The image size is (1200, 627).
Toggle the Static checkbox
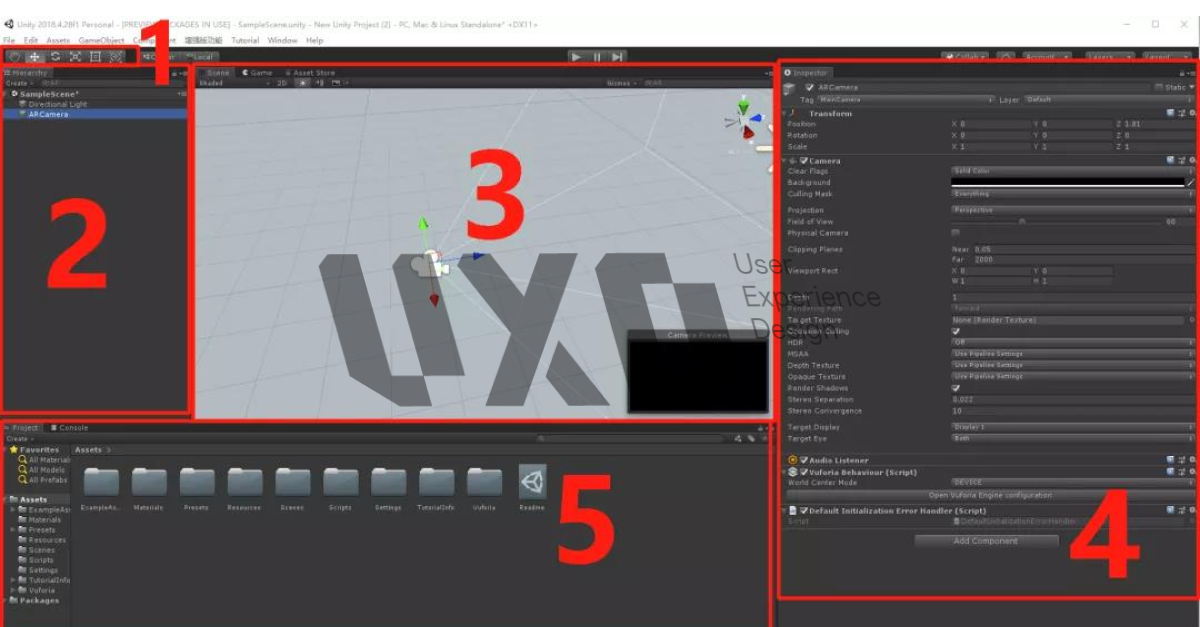(x=1158, y=88)
